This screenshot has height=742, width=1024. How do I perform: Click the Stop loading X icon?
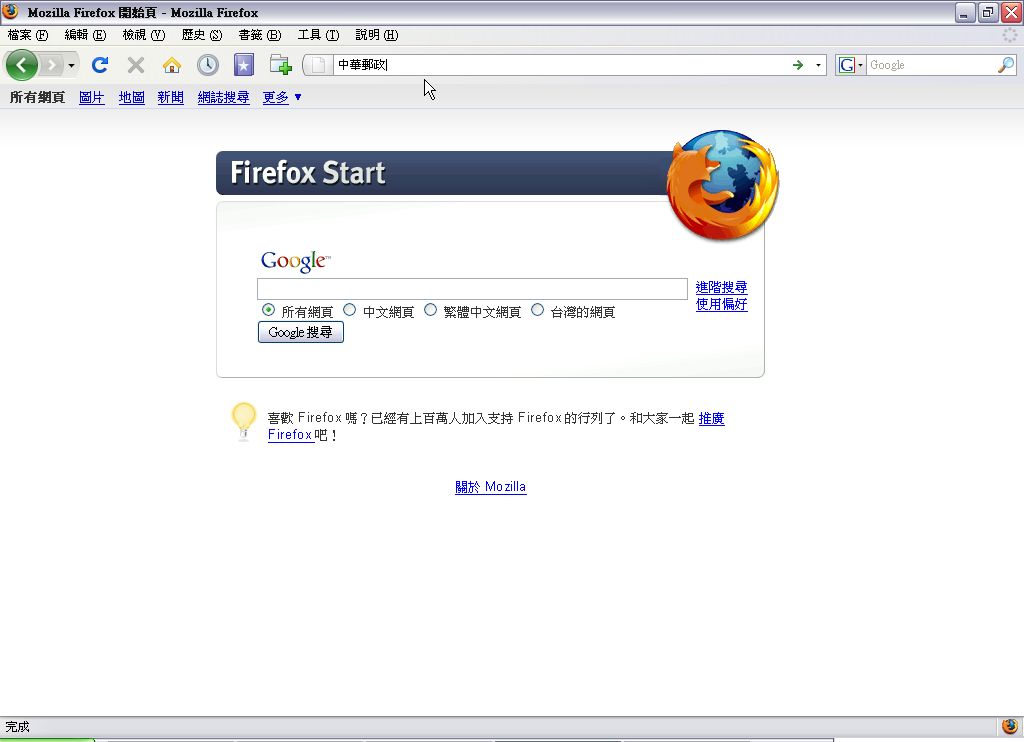point(136,65)
